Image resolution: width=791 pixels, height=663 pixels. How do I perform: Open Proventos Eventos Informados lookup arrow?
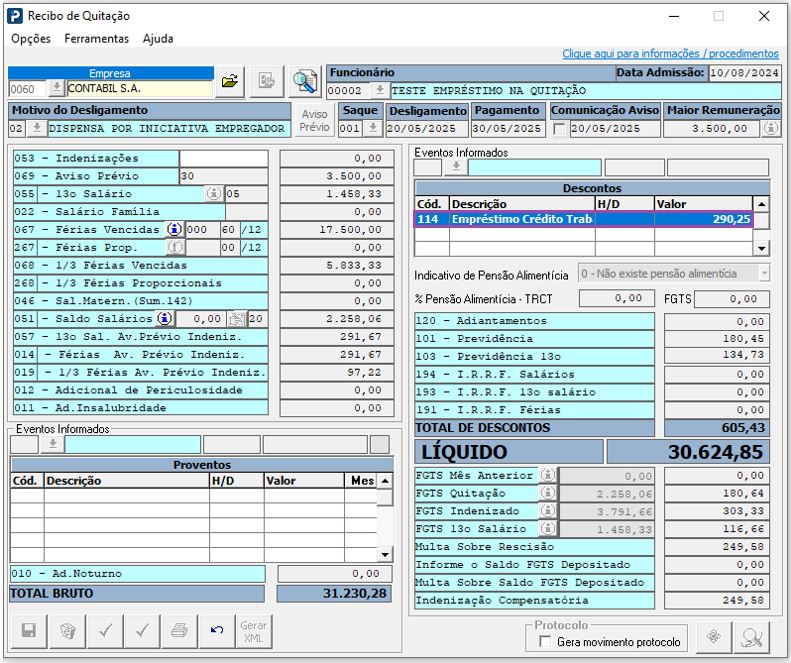coord(53,444)
